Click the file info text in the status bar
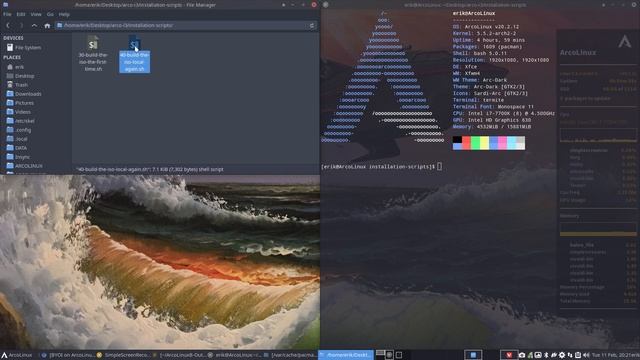 click(x=150, y=169)
